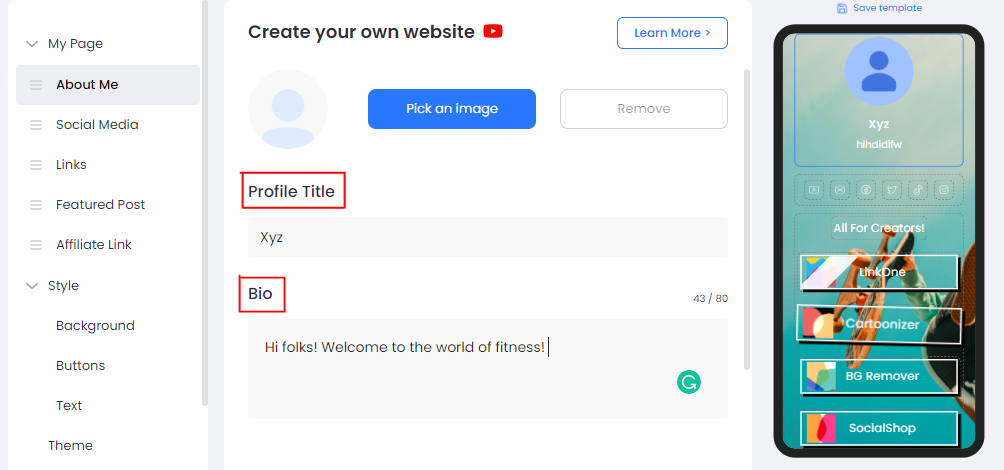
Task: Click the Remove image button
Action: click(644, 109)
